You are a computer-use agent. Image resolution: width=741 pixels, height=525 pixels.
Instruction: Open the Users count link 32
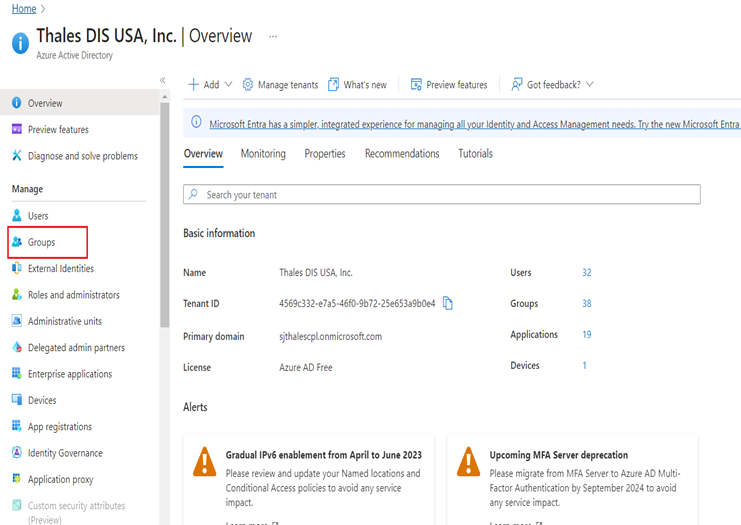tap(587, 273)
